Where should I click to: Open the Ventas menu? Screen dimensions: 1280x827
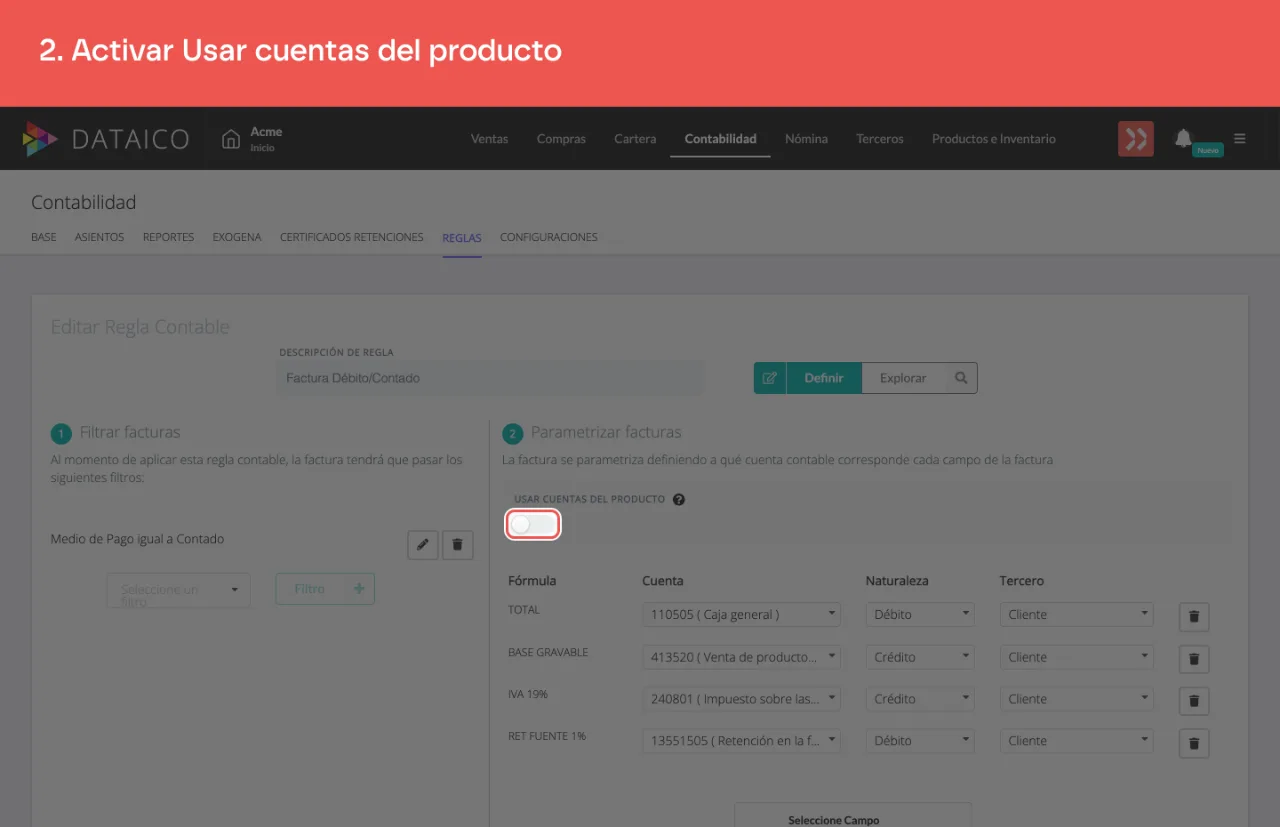coord(490,139)
